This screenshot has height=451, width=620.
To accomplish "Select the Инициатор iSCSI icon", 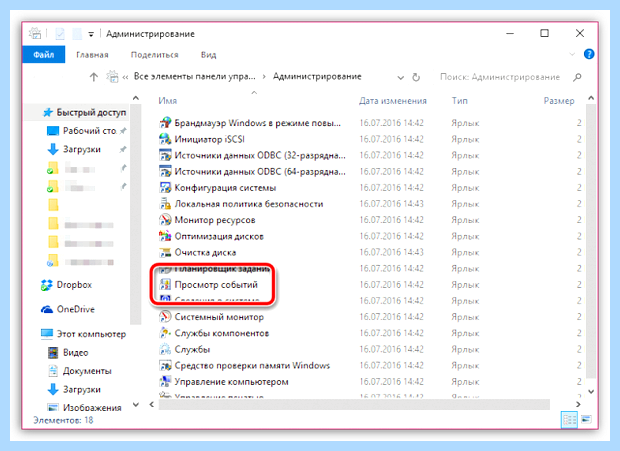I will click(165, 139).
